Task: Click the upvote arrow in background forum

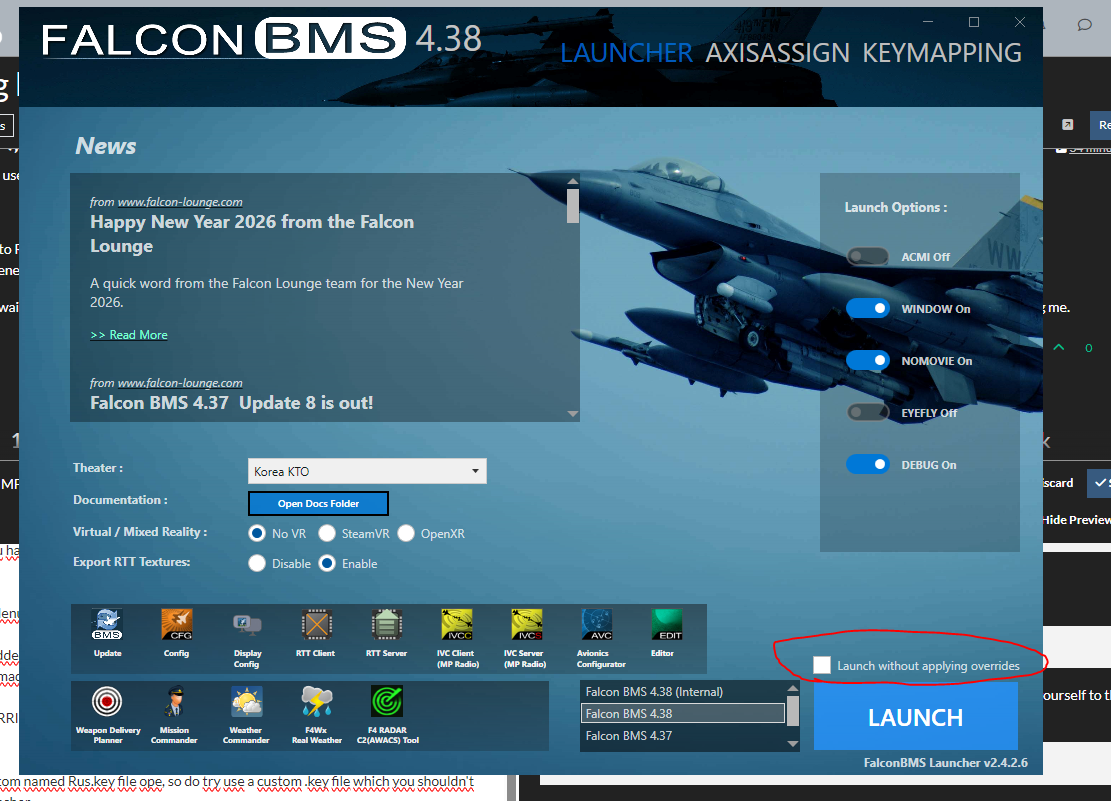Action: [x=1059, y=347]
